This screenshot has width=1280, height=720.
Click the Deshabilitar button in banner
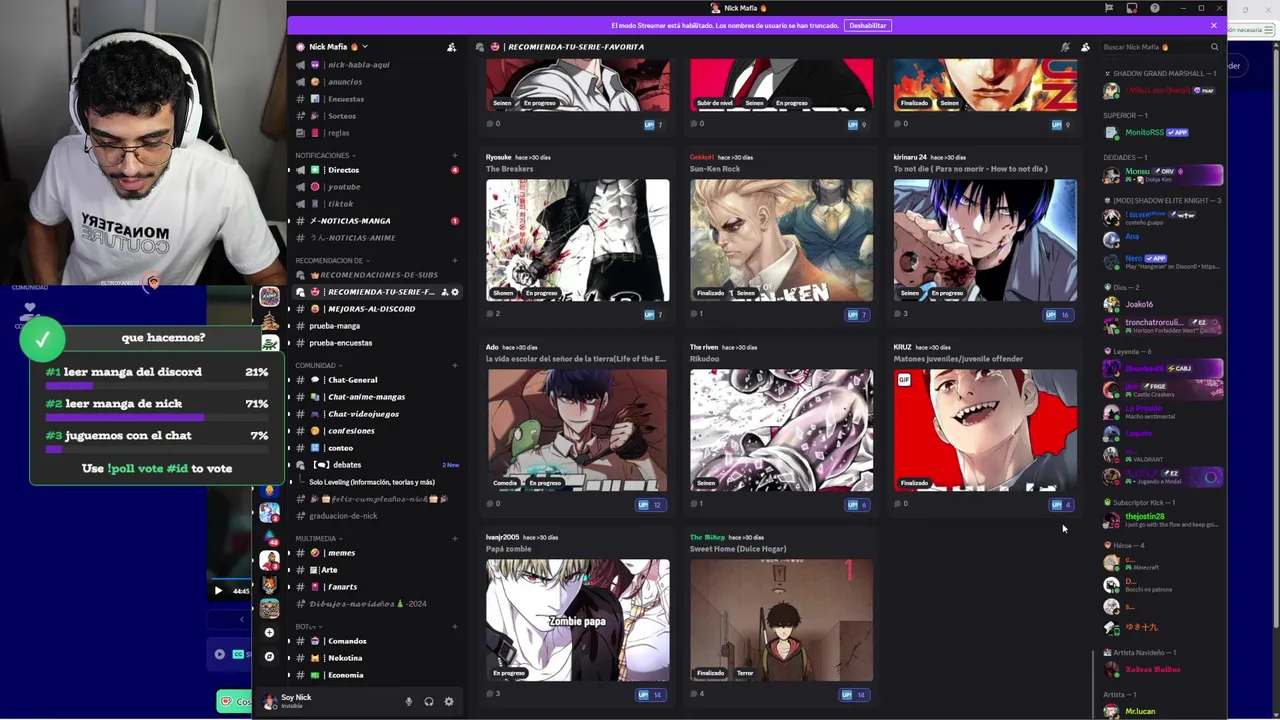[x=867, y=25]
